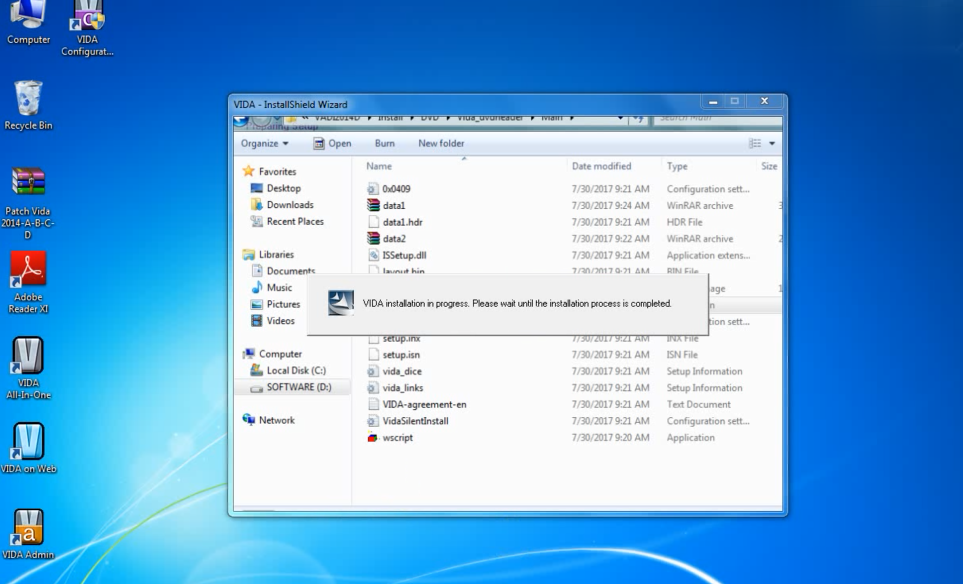Open the Pictures library in the sidebar
Viewport: 963px width, 584px height.
coord(276,304)
